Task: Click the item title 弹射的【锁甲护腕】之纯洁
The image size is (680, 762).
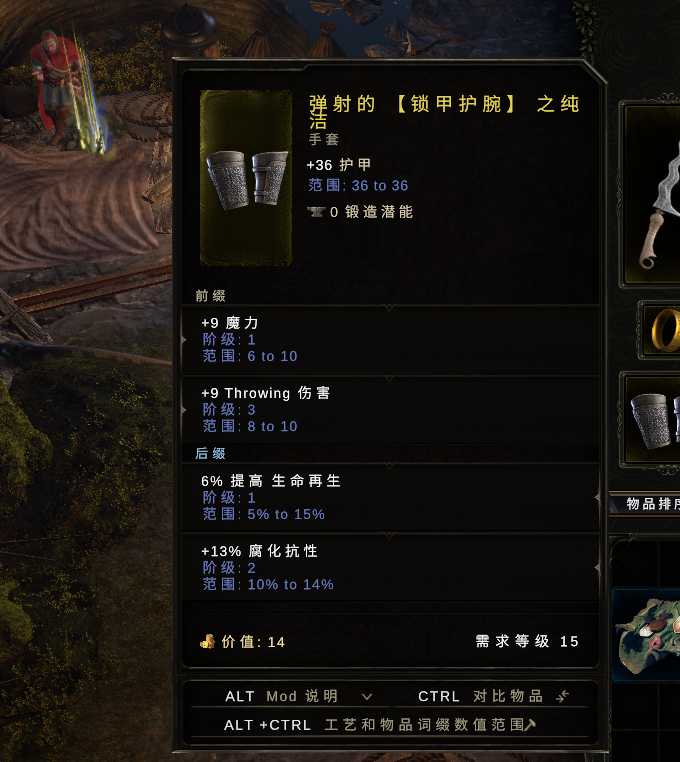Action: pyautogui.click(x=444, y=112)
